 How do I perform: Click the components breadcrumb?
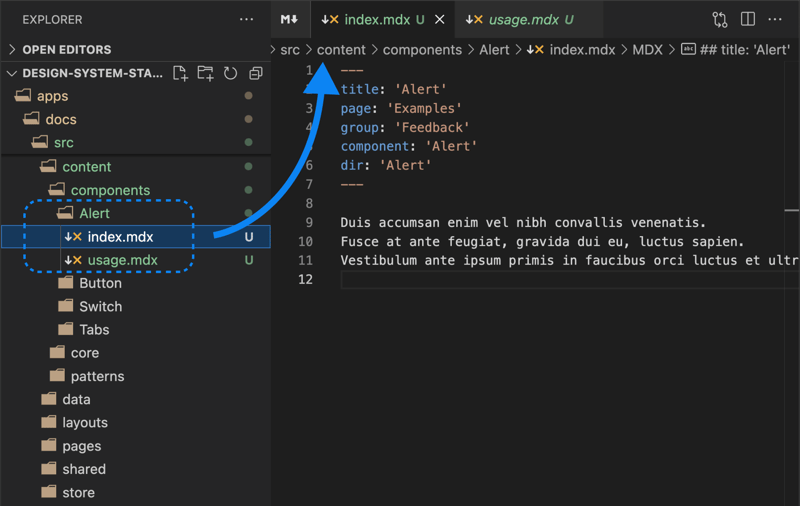[422, 50]
